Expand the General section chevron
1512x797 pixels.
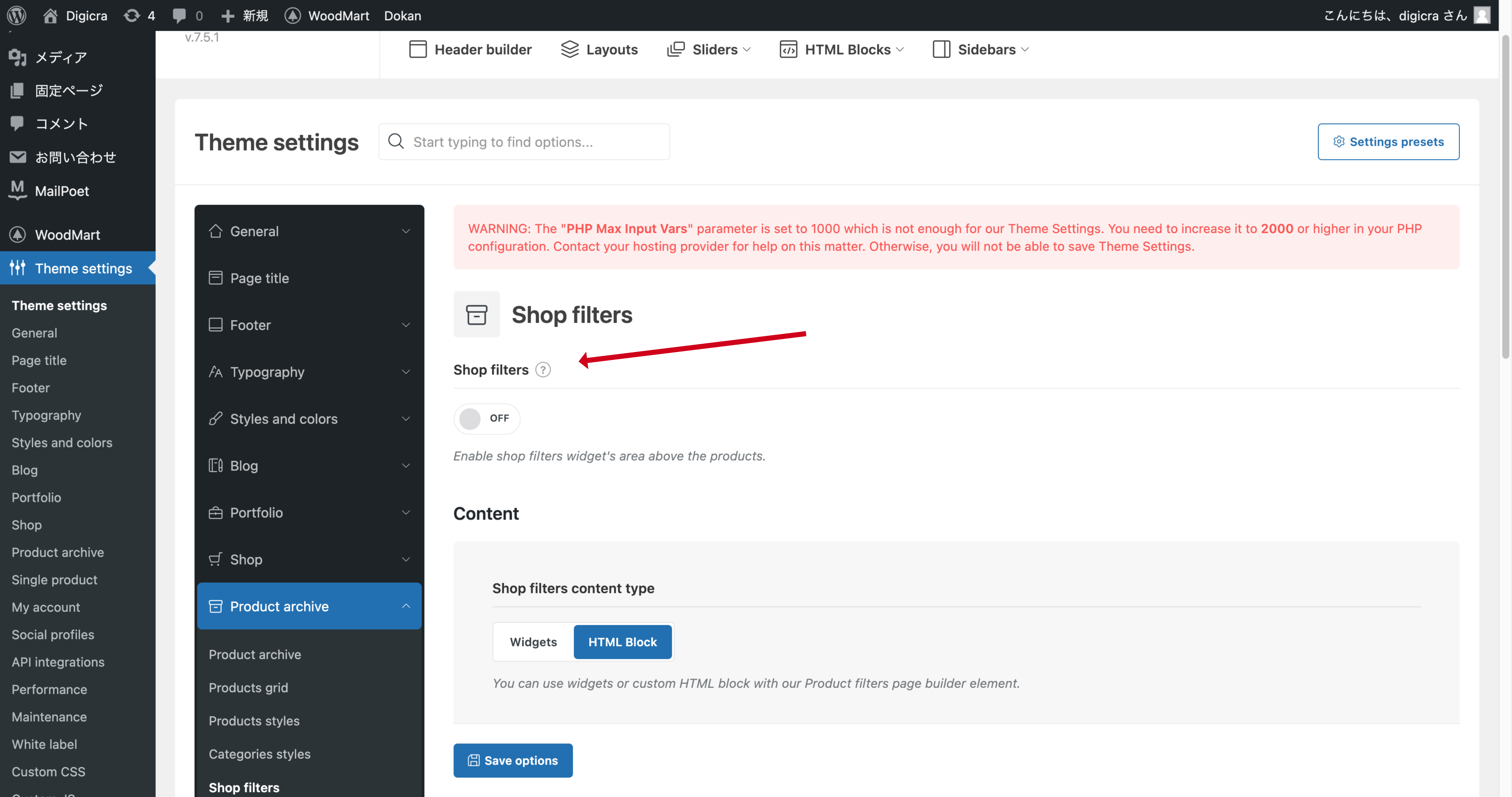pos(406,231)
